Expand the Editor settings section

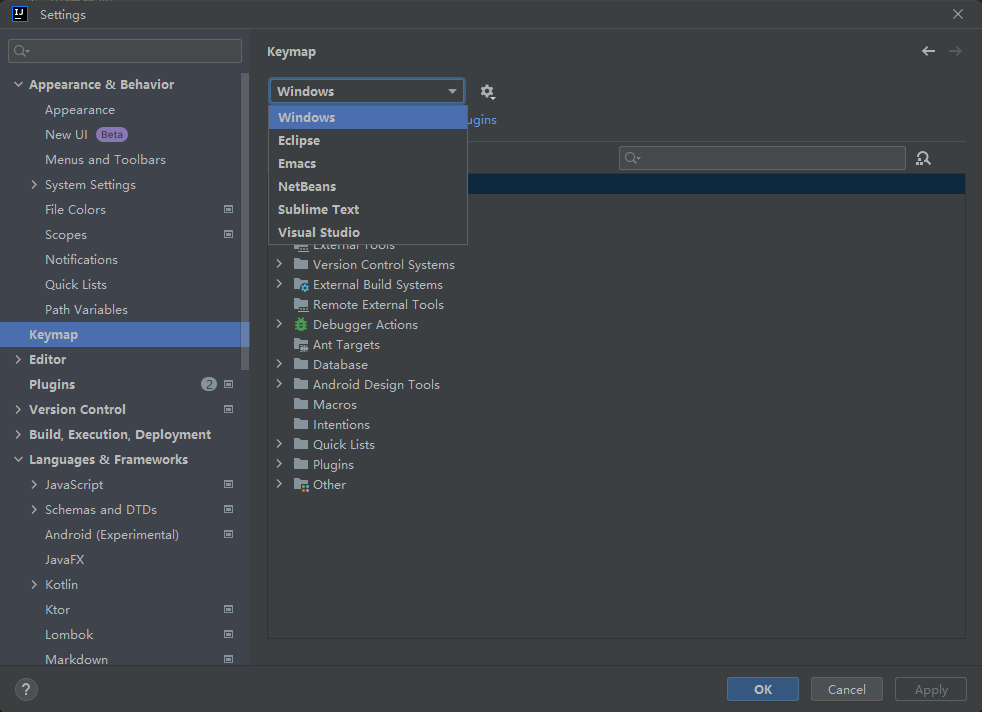[x=18, y=360]
